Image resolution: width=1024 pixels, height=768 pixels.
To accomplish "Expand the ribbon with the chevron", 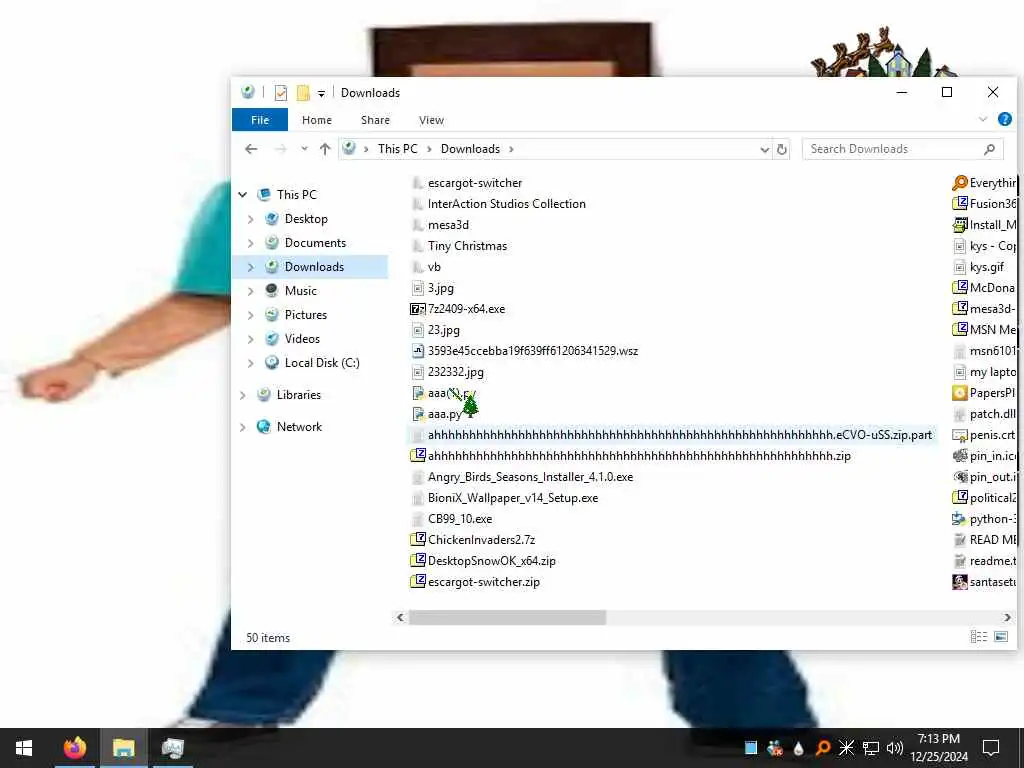I will click(983, 120).
